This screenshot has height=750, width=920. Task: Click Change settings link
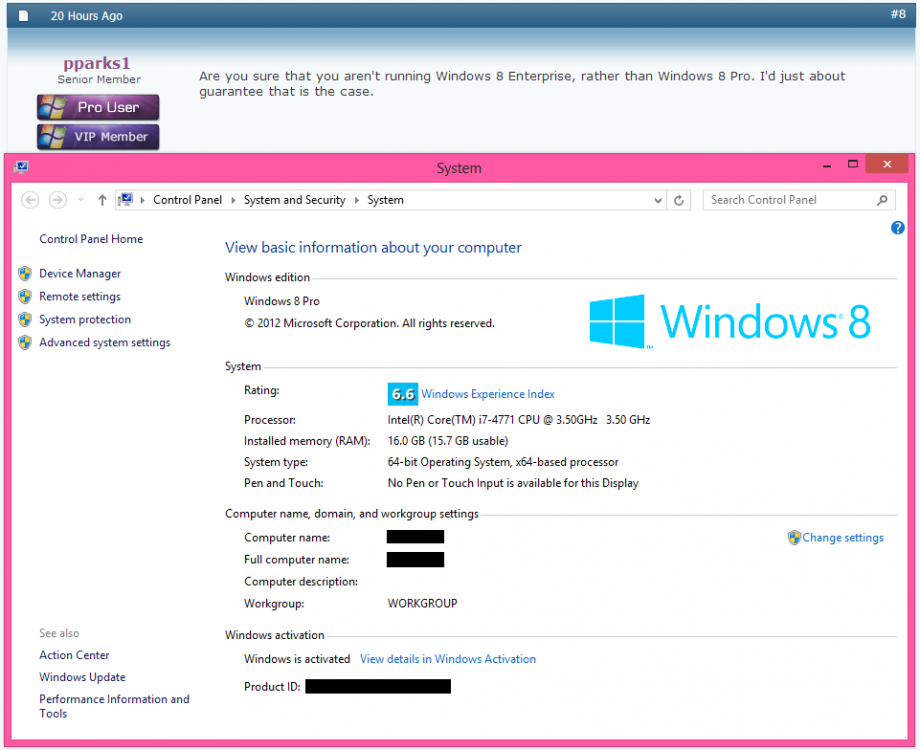click(843, 538)
